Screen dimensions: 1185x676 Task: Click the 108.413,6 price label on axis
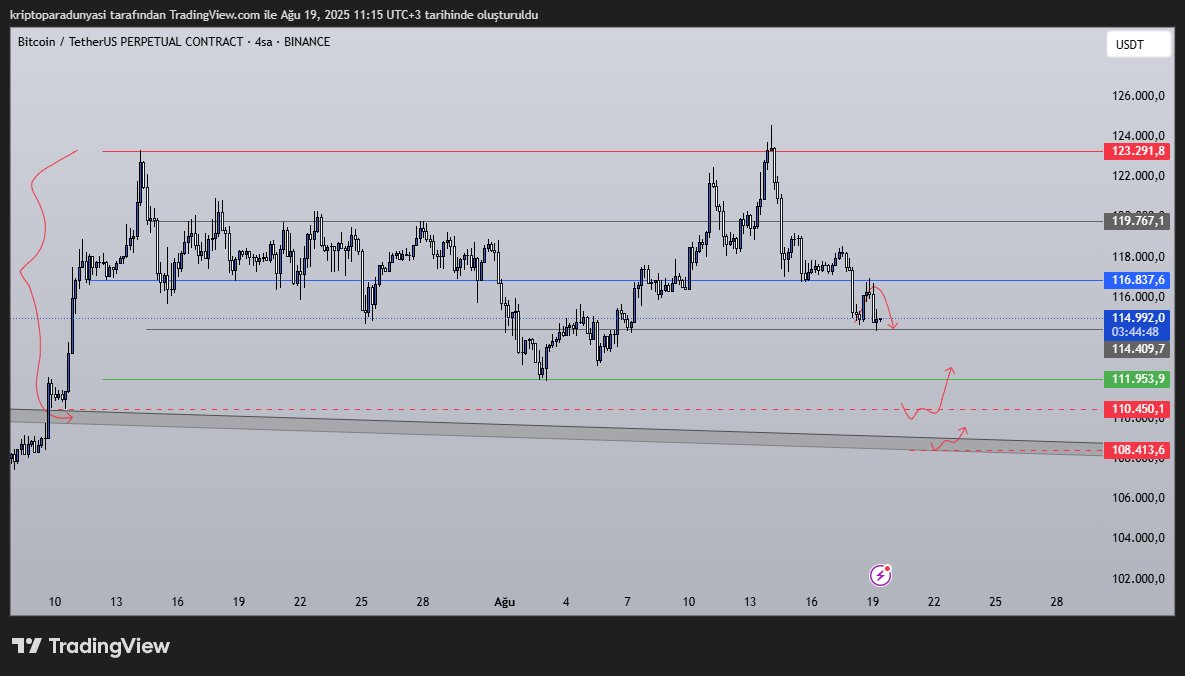[1138, 450]
